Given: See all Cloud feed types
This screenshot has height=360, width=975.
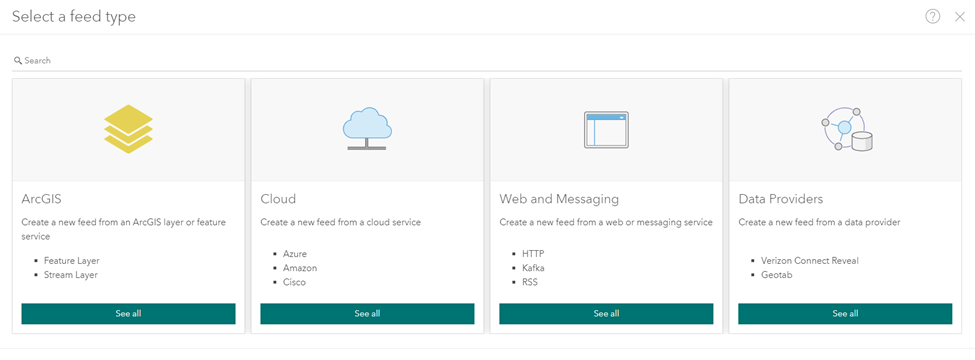Looking at the screenshot, I should (x=367, y=313).
